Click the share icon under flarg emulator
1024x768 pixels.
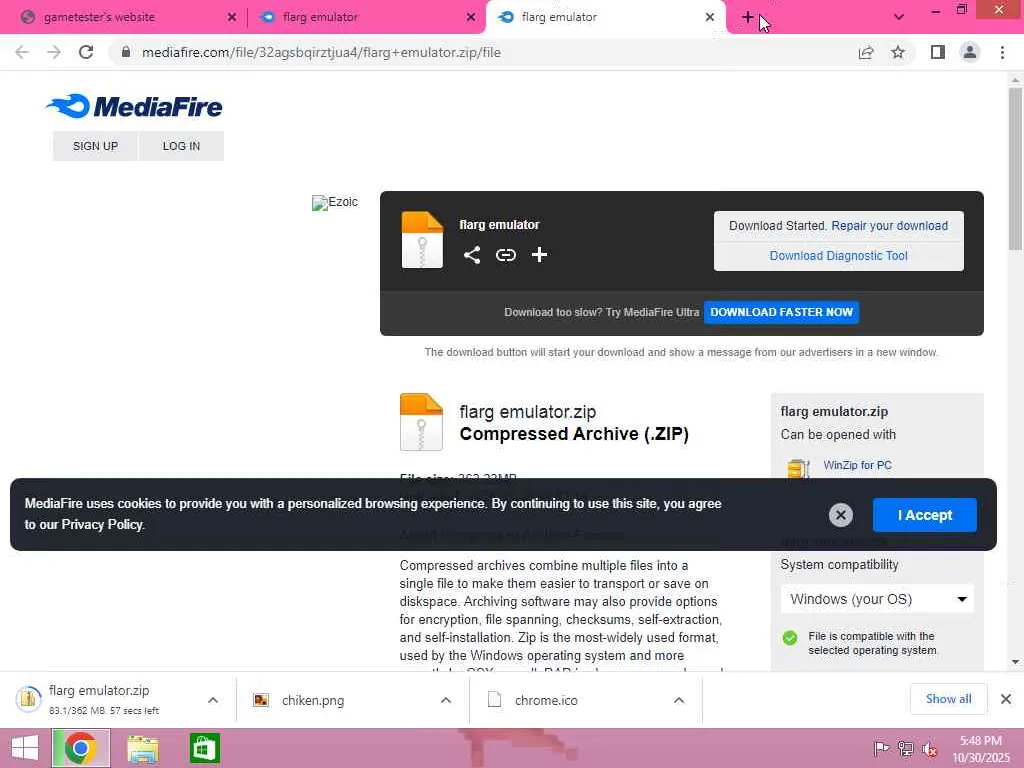coord(472,255)
